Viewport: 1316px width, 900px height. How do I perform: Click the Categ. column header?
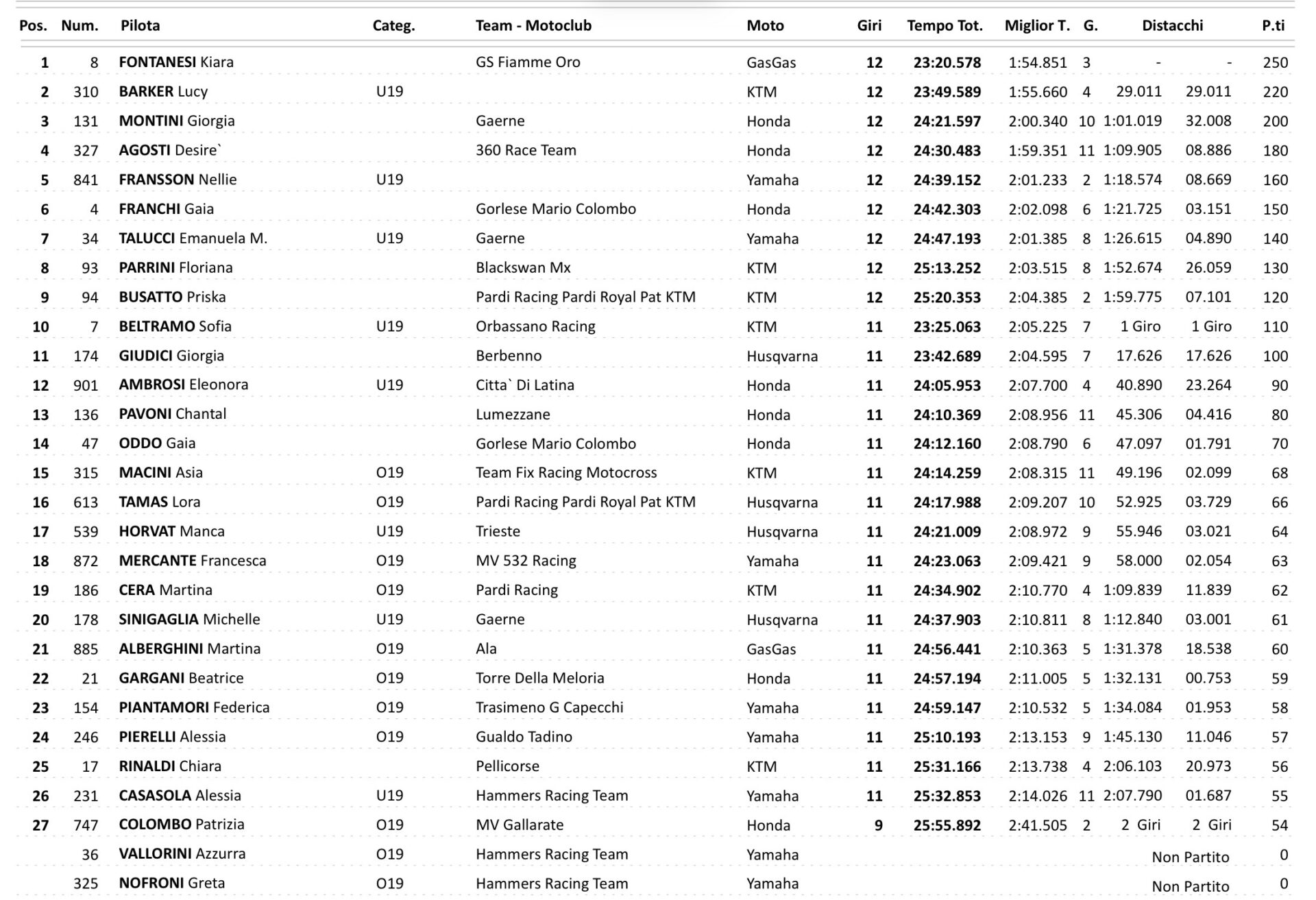[x=393, y=26]
